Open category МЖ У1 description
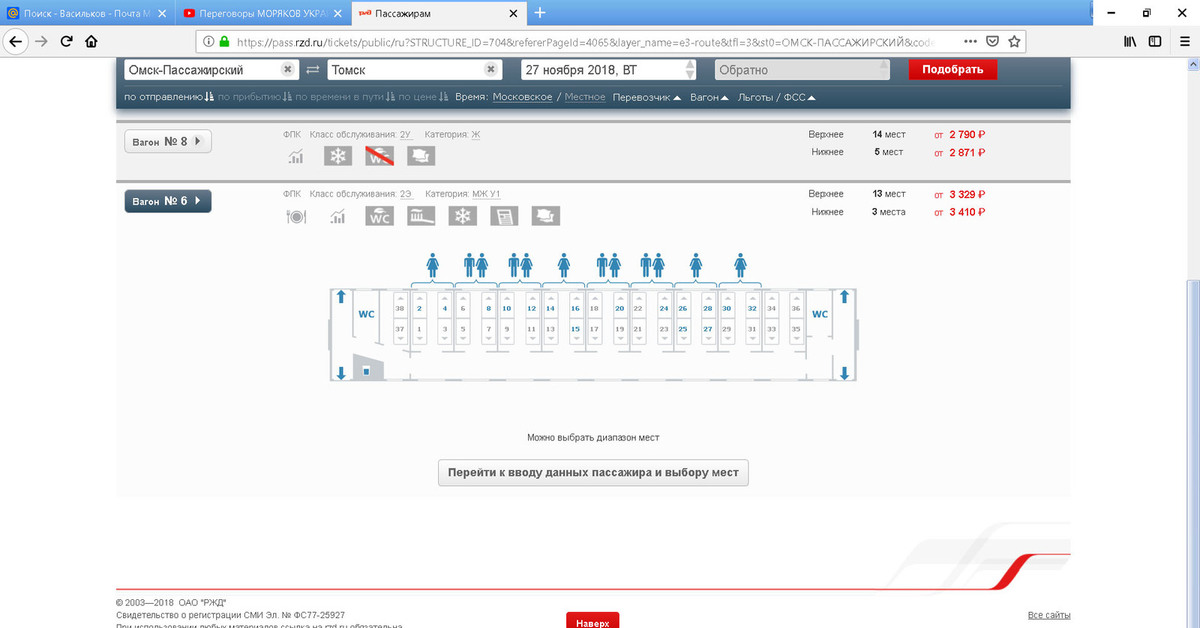This screenshot has width=1200, height=628. click(x=486, y=194)
